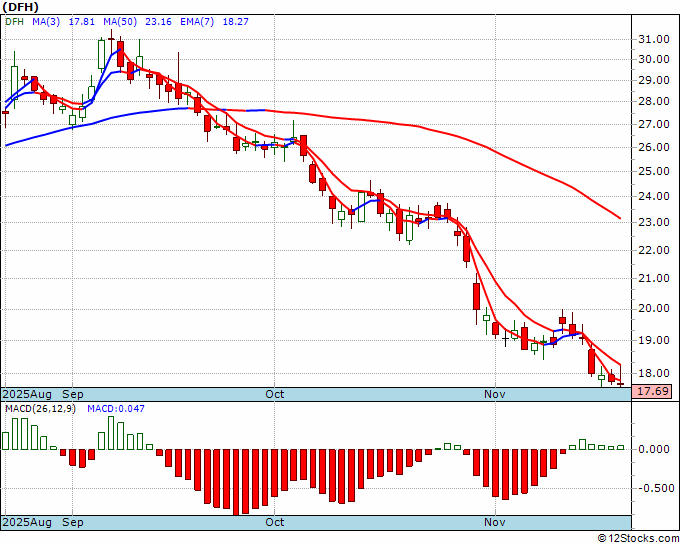The height and width of the screenshot is (546, 680).
Task: Open the 12Stocks.com copyright link
Action: click(638, 539)
